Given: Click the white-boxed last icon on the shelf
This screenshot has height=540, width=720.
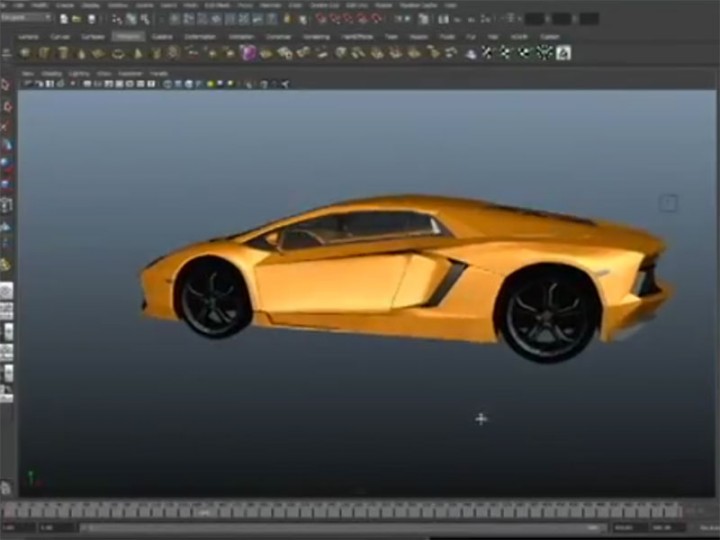Looking at the screenshot, I should (563, 53).
